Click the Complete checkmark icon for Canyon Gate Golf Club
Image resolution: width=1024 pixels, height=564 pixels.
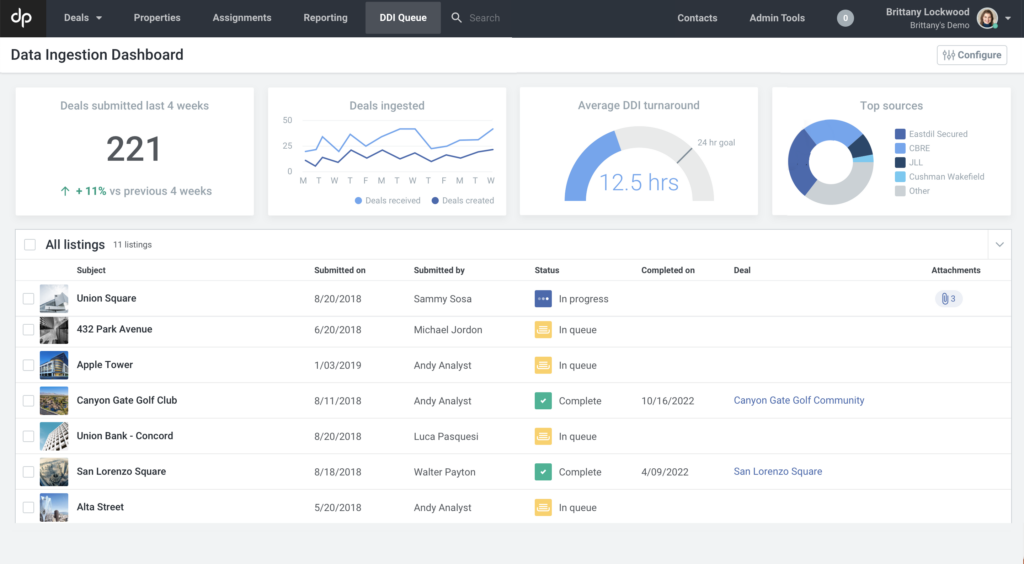pyautogui.click(x=543, y=401)
